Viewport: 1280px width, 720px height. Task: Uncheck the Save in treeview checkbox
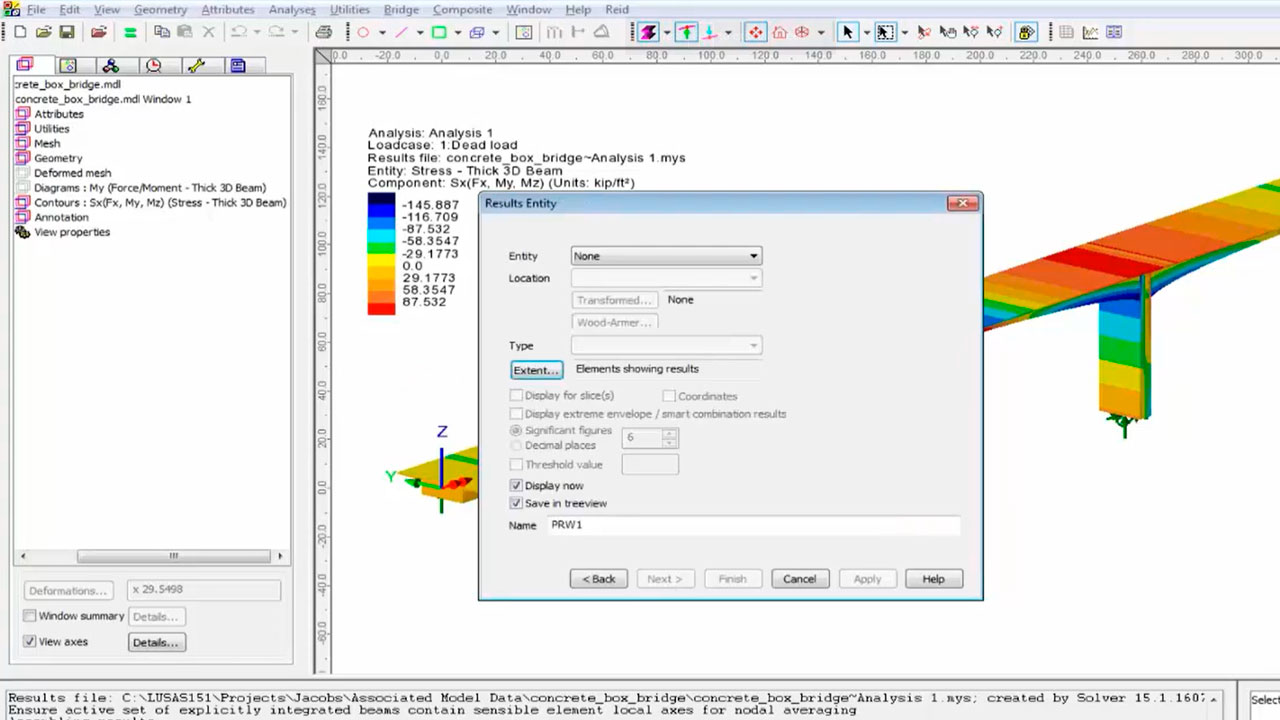coord(516,503)
